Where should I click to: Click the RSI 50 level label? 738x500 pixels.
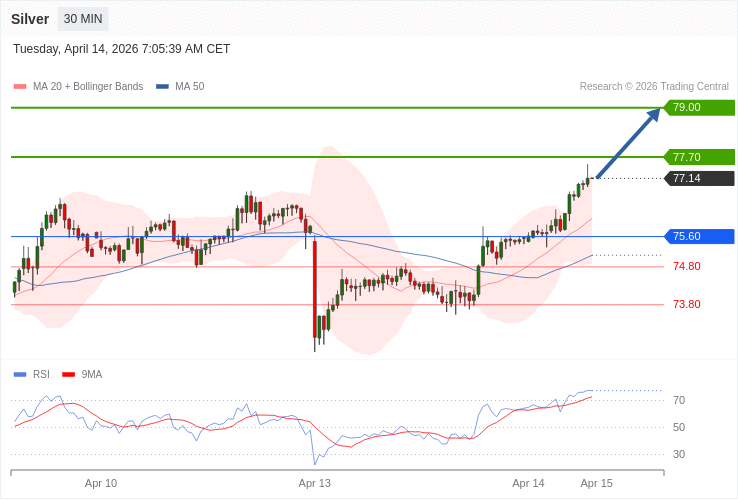click(x=679, y=427)
